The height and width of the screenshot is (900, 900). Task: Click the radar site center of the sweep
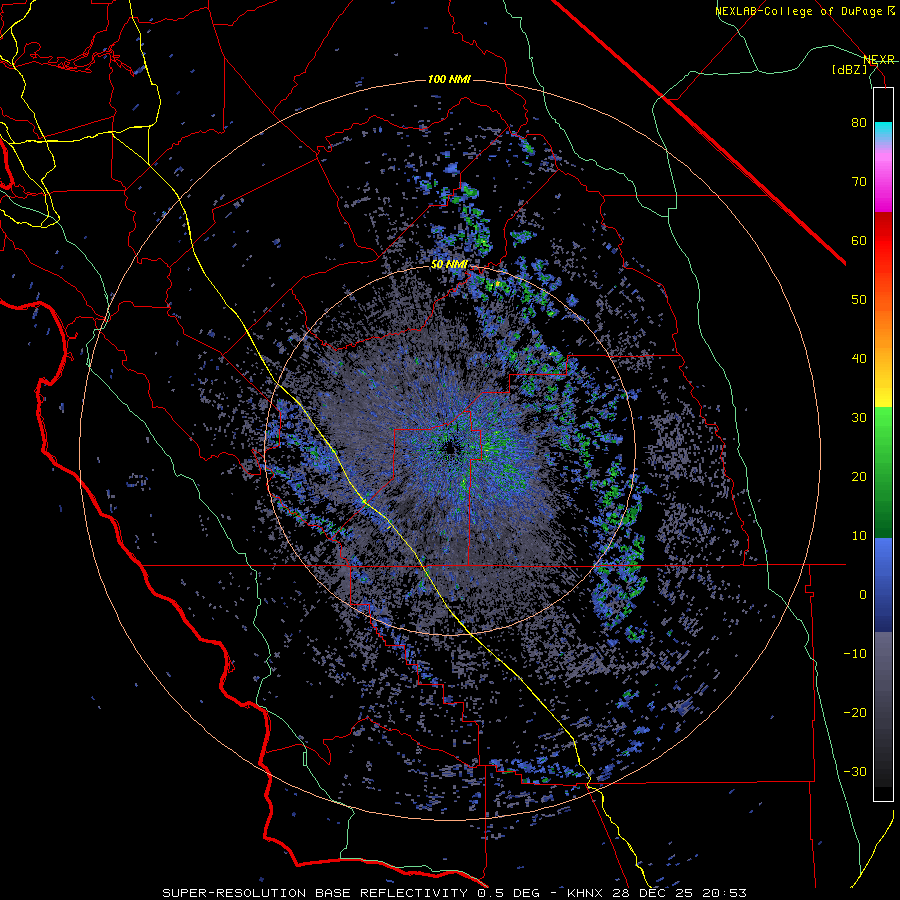[x=450, y=449]
